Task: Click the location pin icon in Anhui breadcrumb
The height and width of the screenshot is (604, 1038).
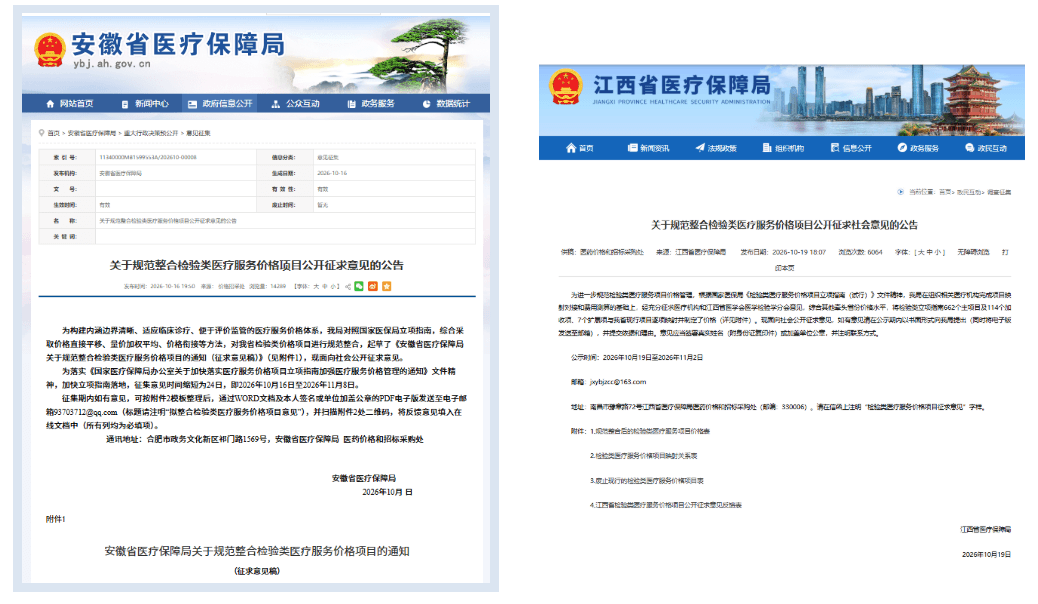Action: [x=42, y=133]
